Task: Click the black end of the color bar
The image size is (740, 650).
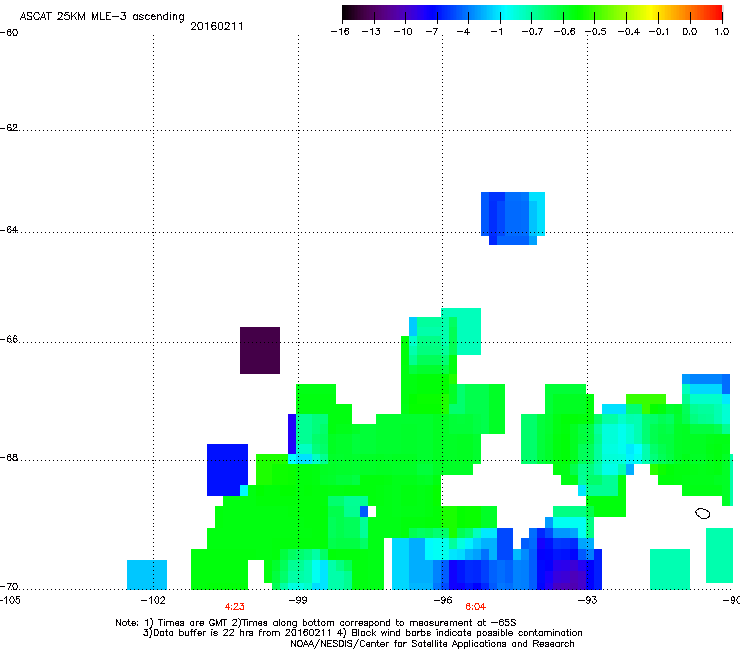Action: pos(349,12)
